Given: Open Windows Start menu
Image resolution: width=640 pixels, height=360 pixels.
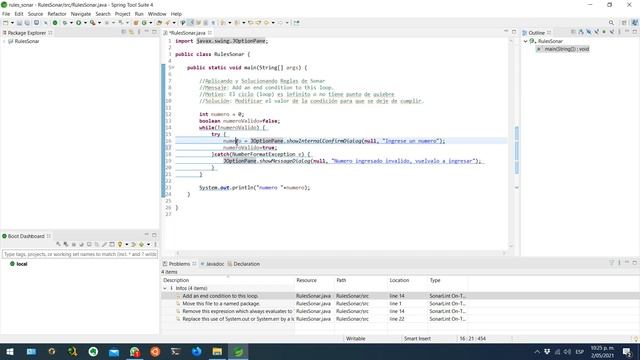Looking at the screenshot, I should click(10, 352).
